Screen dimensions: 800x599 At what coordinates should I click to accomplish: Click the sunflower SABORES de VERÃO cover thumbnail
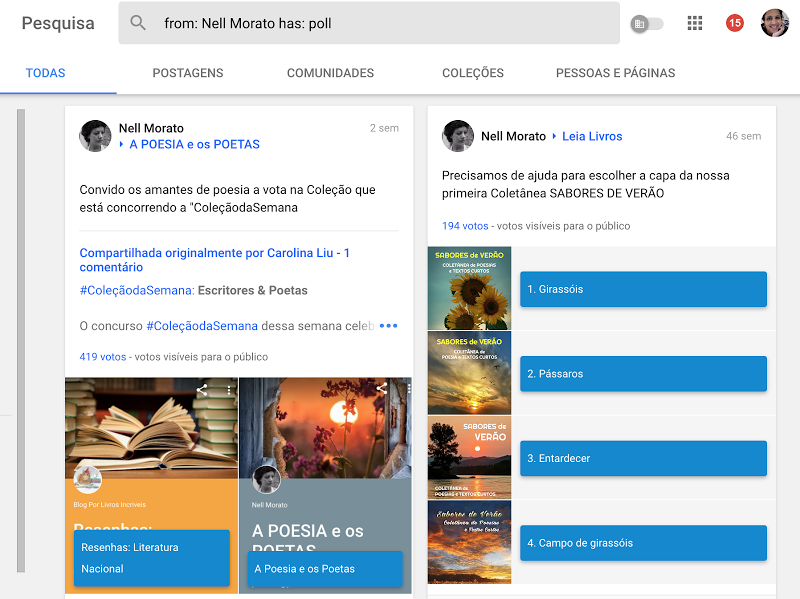tap(469, 288)
